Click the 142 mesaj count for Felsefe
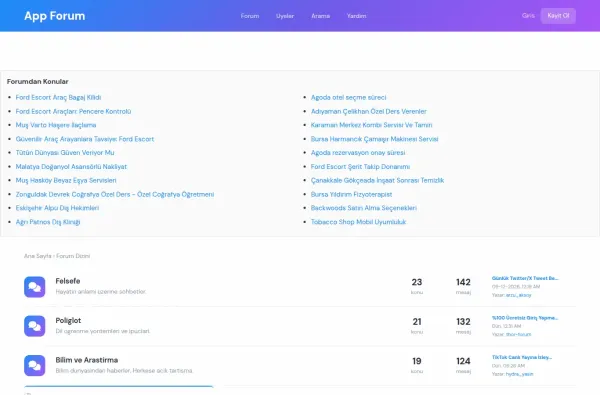 [x=463, y=286]
